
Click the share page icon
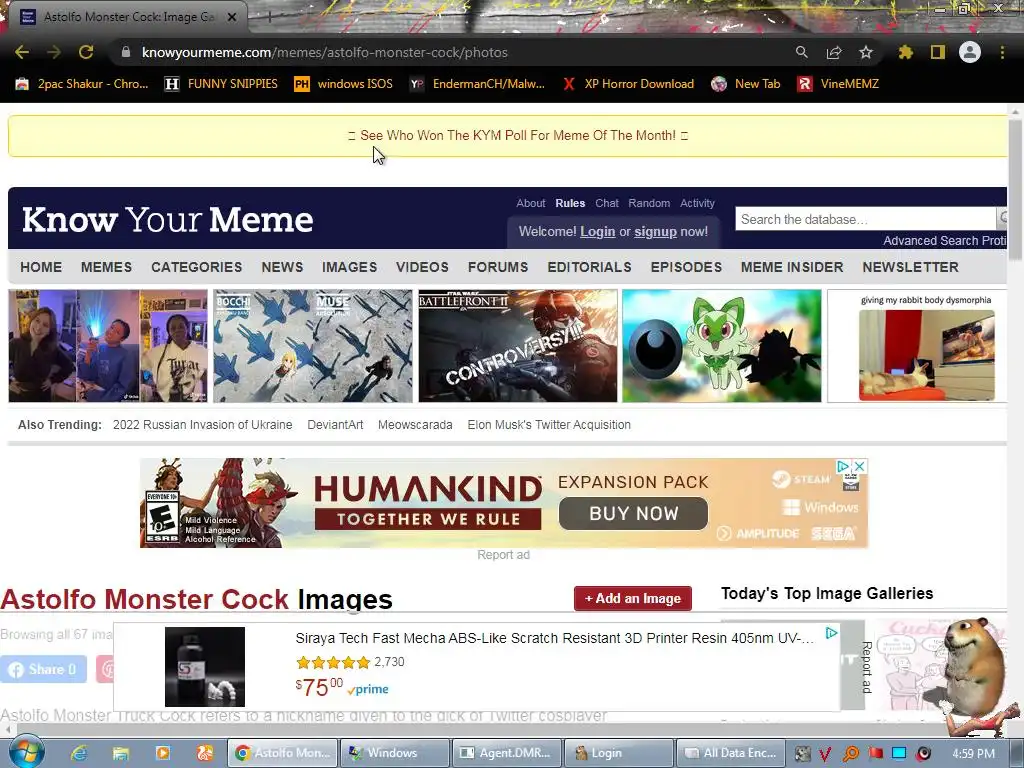(834, 52)
